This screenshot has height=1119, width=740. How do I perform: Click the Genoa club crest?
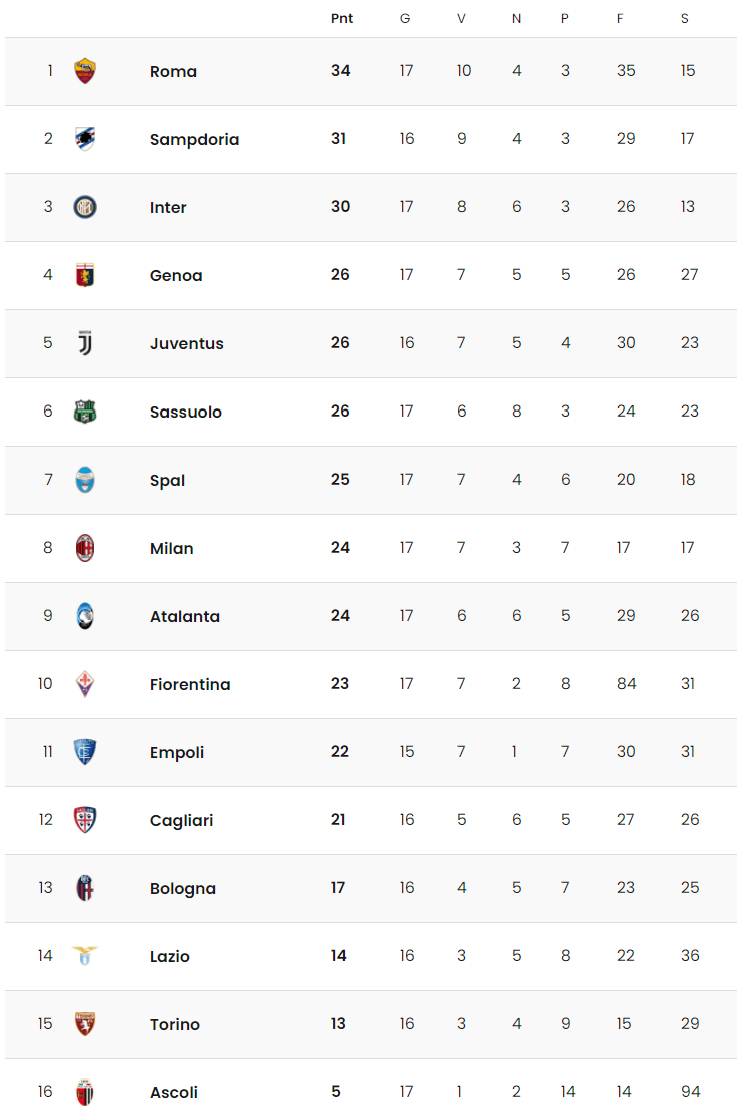point(85,275)
